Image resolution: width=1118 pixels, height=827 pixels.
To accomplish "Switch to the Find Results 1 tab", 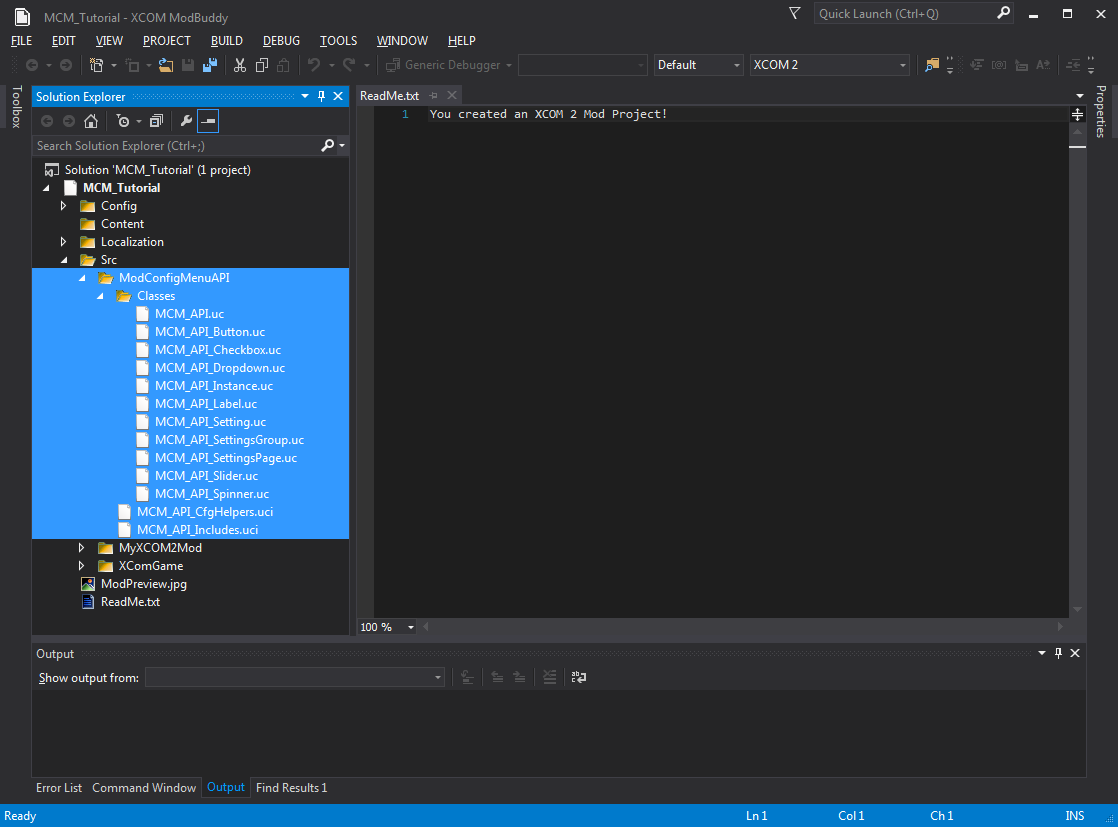I will point(292,788).
